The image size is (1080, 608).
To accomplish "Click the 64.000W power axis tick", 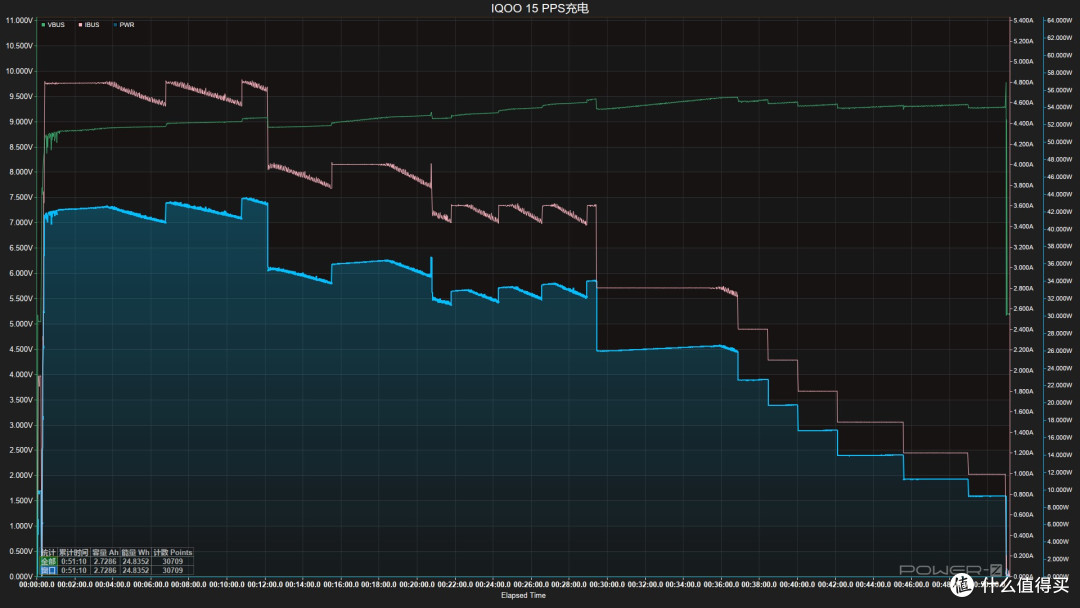I will (x=1059, y=21).
